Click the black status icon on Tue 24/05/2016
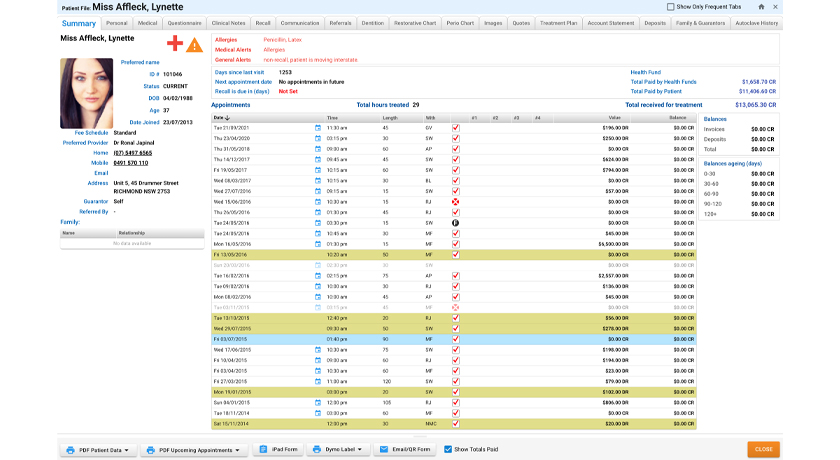Viewport: 840px width, 460px height. tap(455, 223)
